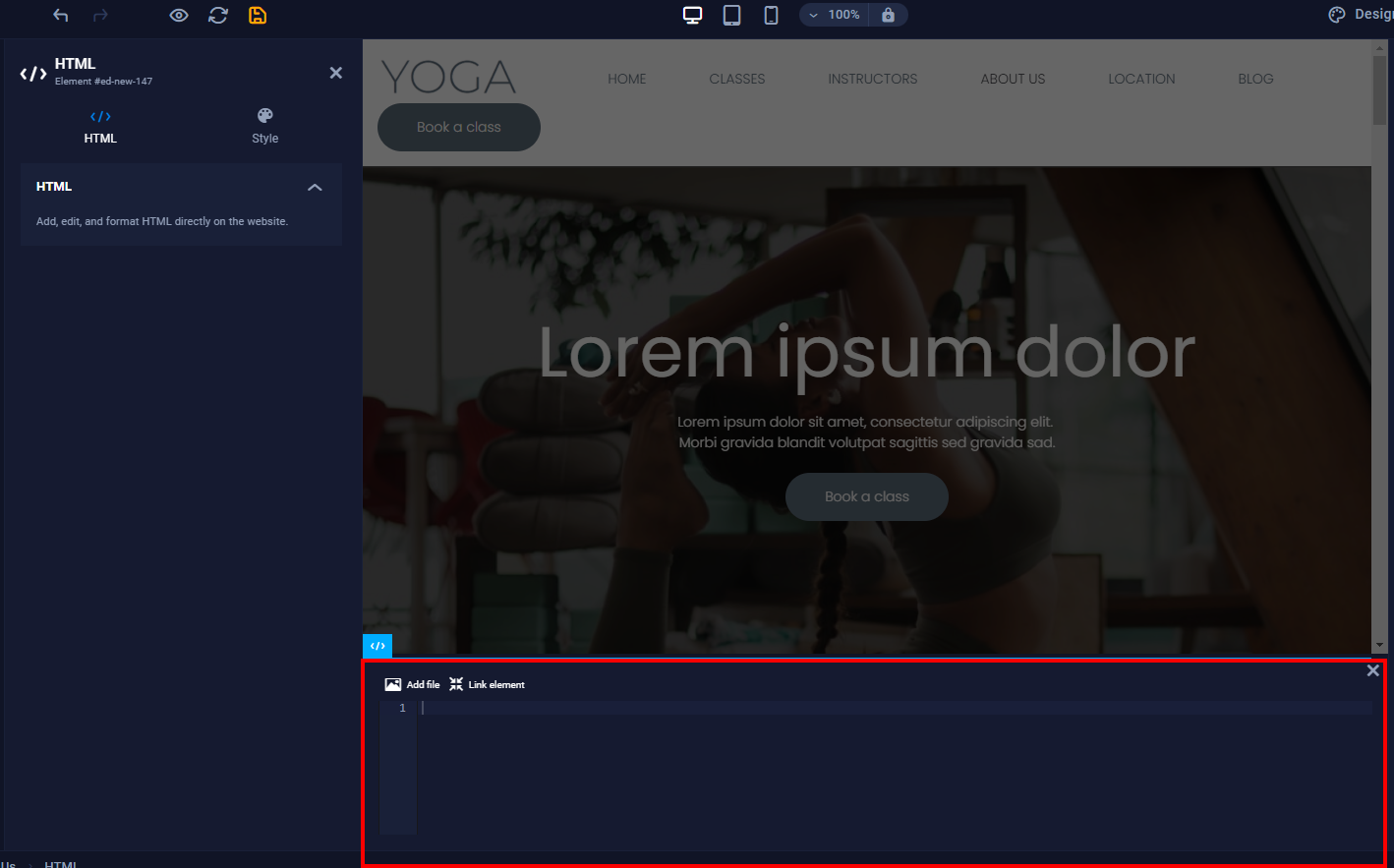1394x868 pixels.
Task: Switch to desktop view icon
Action: click(693, 15)
